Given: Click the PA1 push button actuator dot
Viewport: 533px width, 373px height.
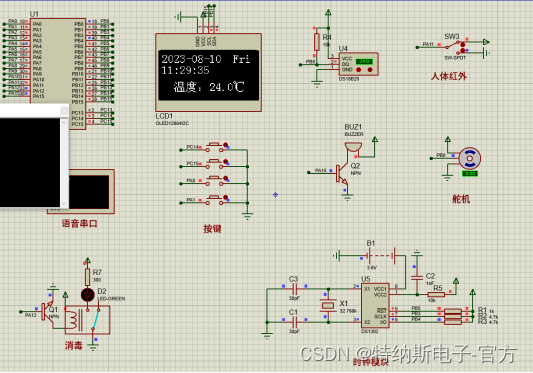Looking at the screenshot, I should click(x=225, y=198).
